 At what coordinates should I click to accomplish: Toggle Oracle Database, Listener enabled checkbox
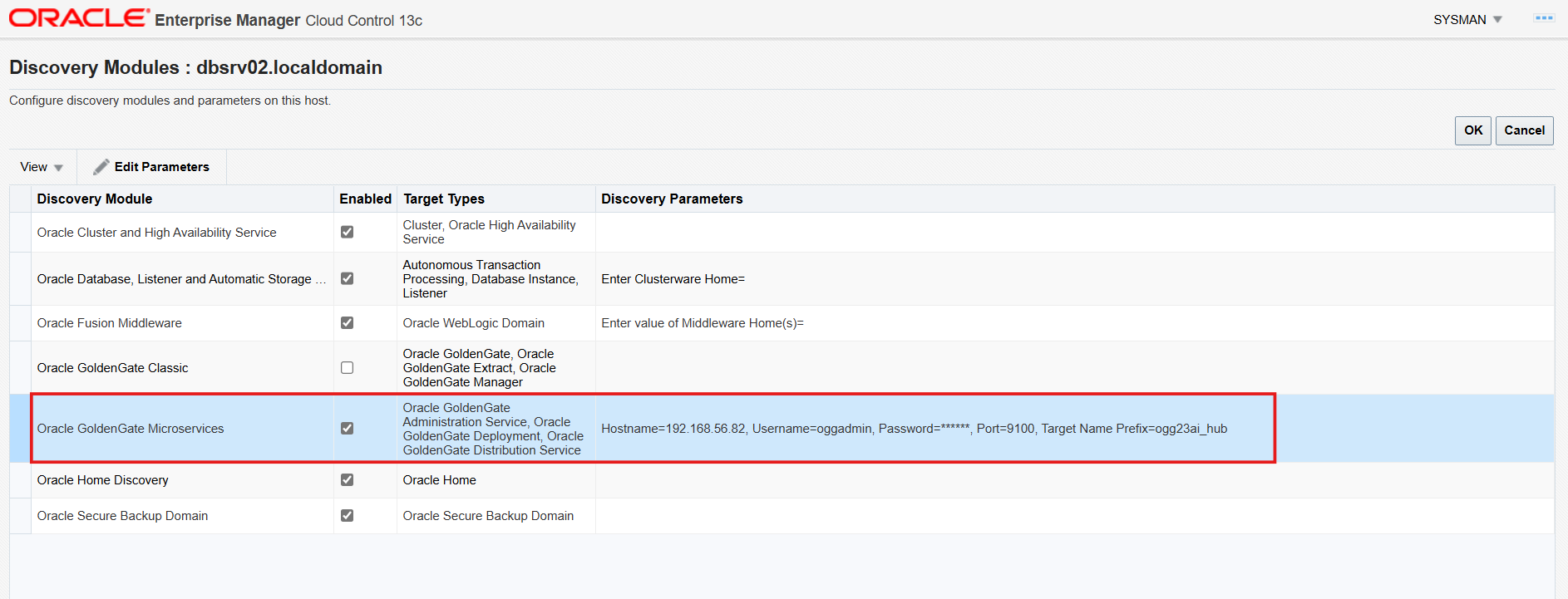point(348,278)
